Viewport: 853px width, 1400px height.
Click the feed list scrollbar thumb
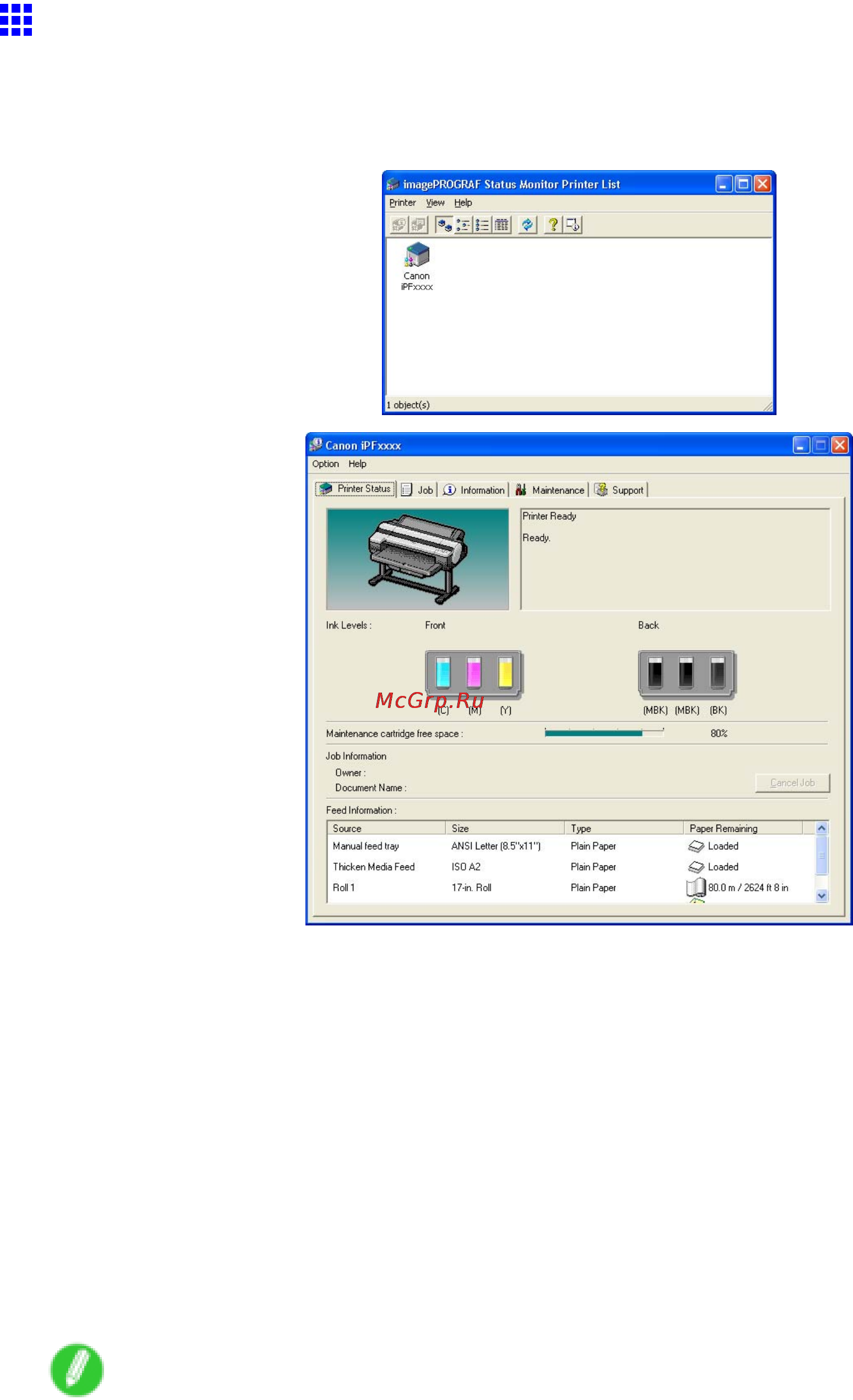click(821, 855)
